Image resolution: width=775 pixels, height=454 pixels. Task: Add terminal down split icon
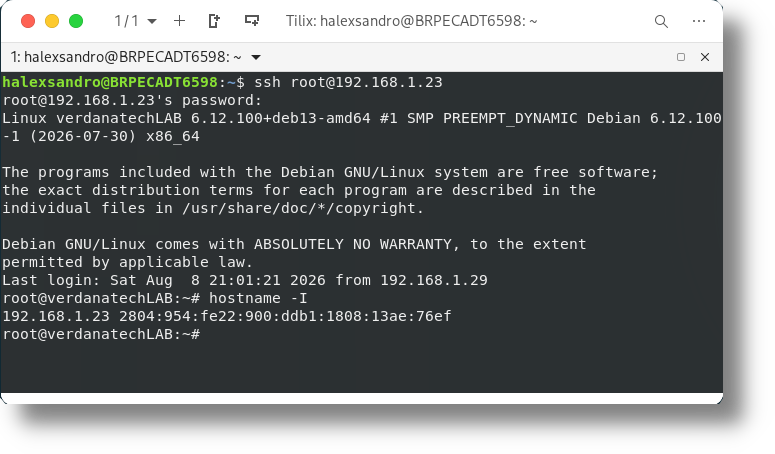pos(252,21)
